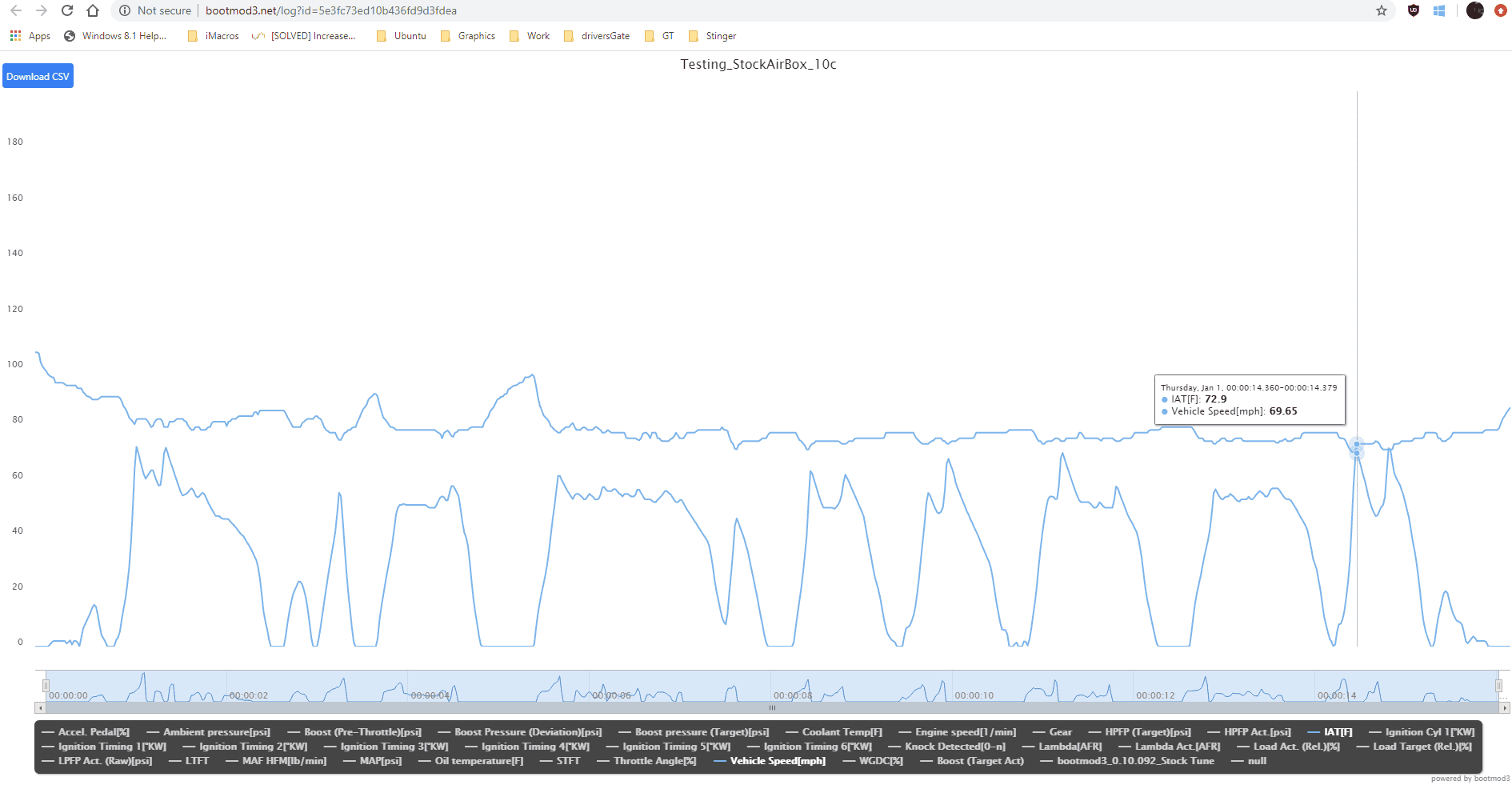The width and height of the screenshot is (1512, 785).
Task: Click the chart scrollbar right arrow
Action: [1505, 707]
